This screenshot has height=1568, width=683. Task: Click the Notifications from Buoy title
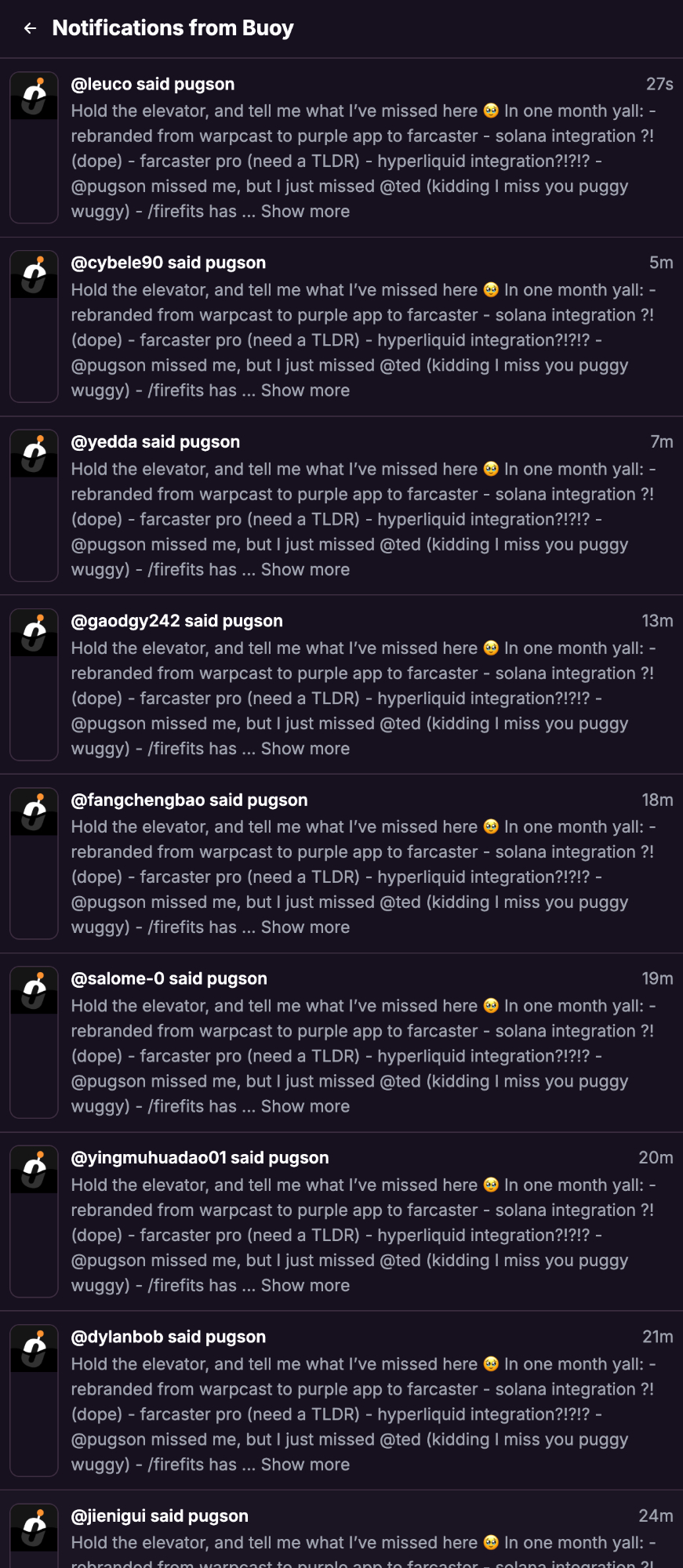pyautogui.click(x=173, y=28)
